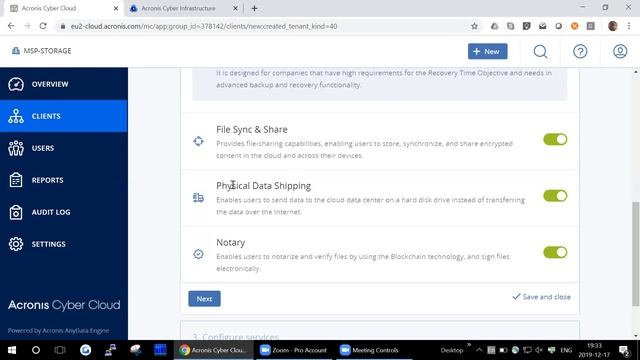640x360 pixels.
Task: Open Settings in the sidebar
Action: 64,244
